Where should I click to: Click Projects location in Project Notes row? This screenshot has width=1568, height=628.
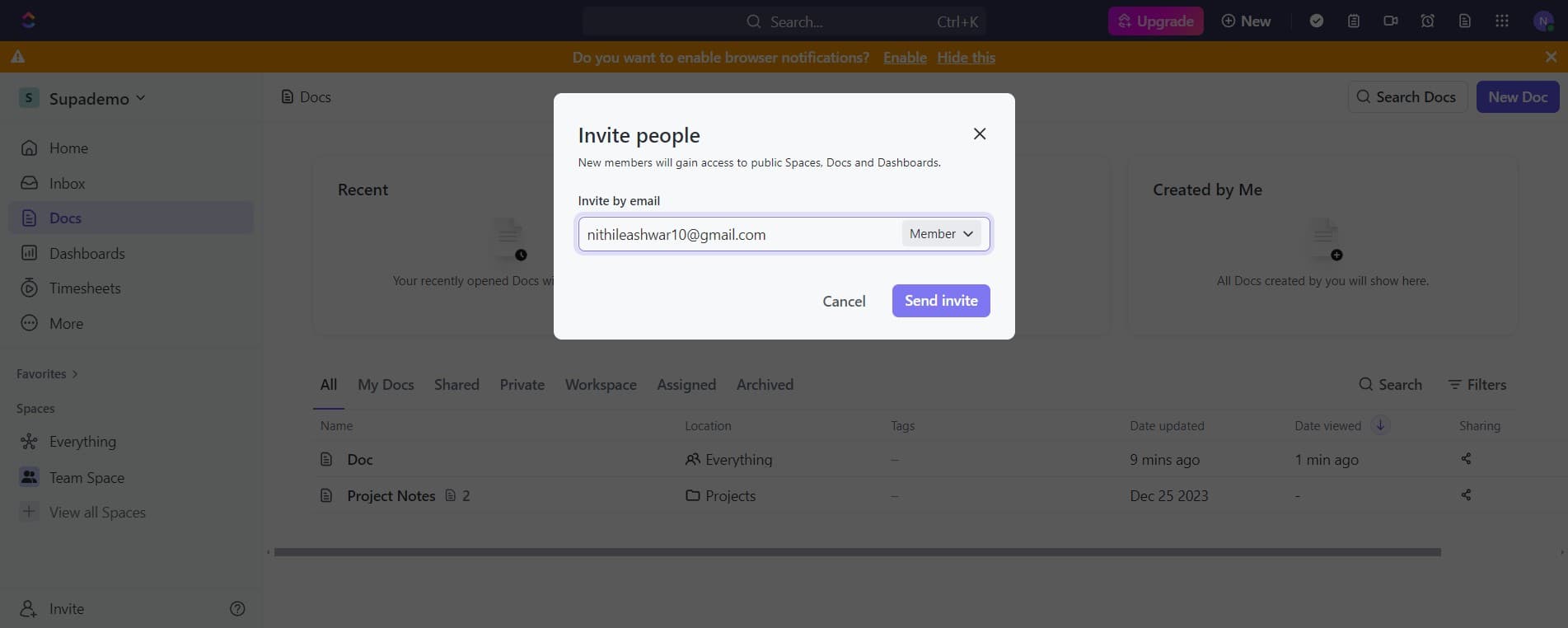pos(720,495)
